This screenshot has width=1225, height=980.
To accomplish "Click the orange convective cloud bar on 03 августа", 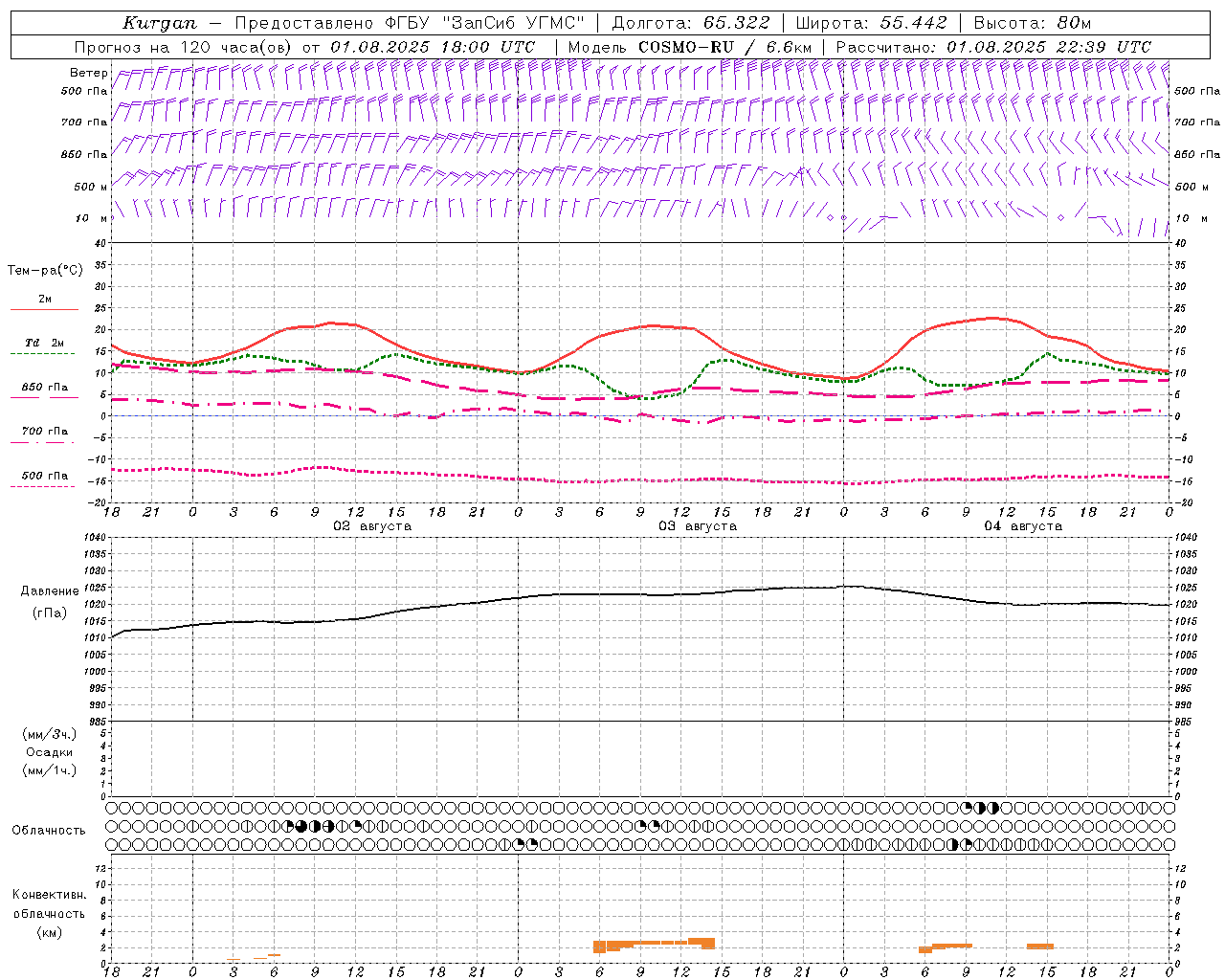I will (x=655, y=945).
